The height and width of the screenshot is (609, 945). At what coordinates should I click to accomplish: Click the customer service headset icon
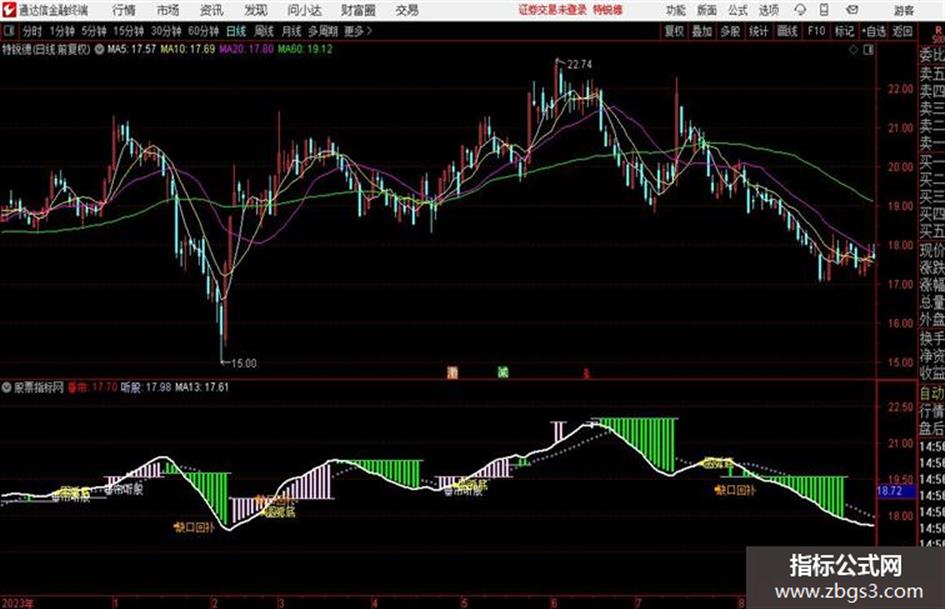tap(800, 10)
